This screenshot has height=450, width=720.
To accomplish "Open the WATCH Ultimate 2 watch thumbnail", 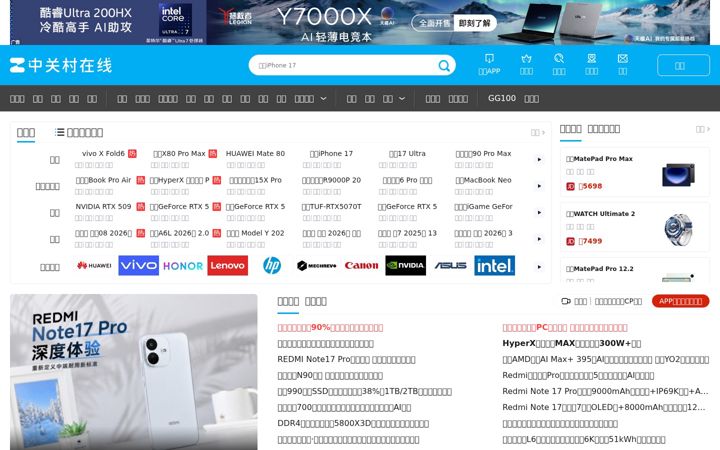I will tap(678, 229).
